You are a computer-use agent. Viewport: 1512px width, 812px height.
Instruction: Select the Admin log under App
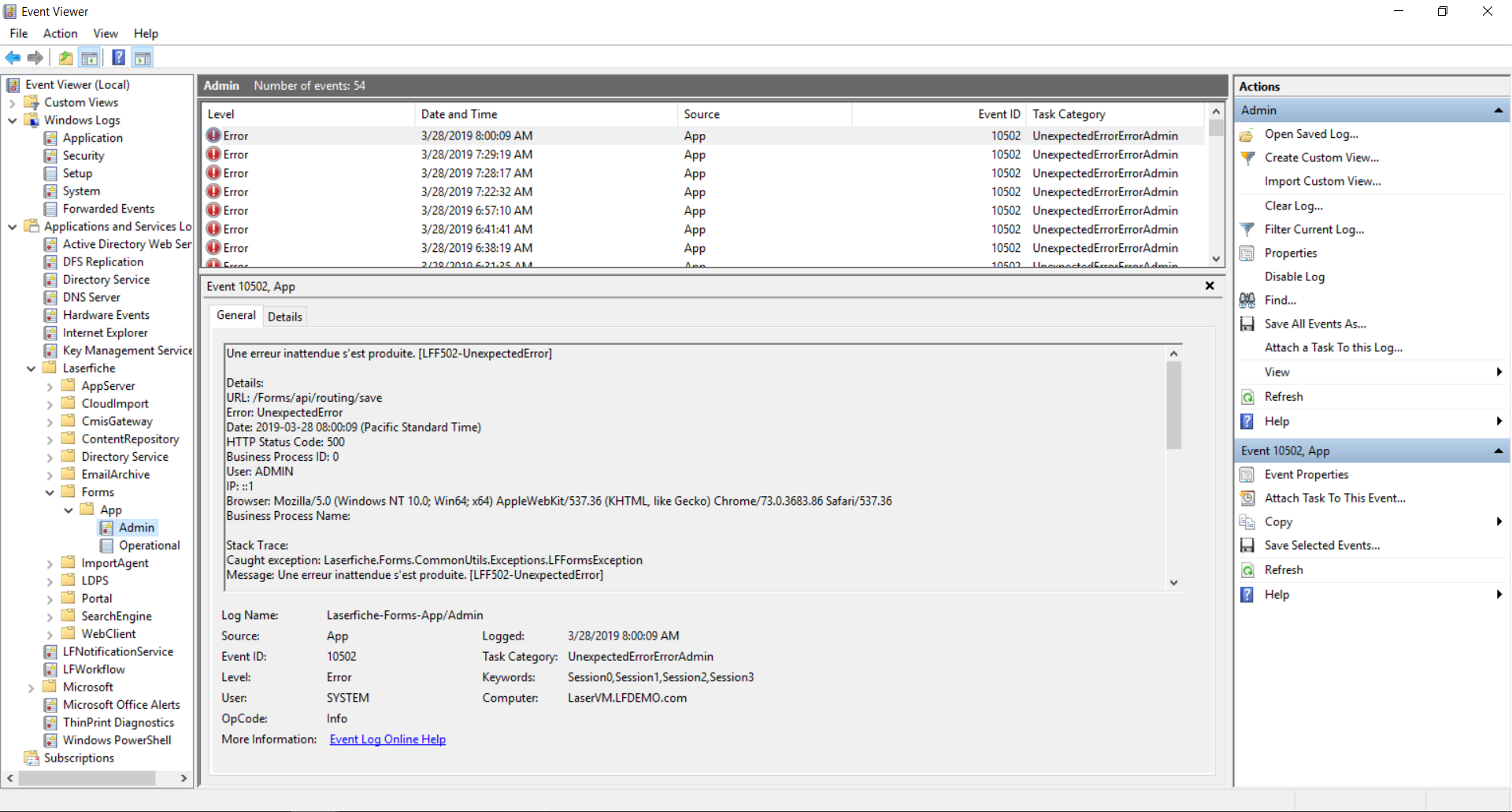[136, 528]
